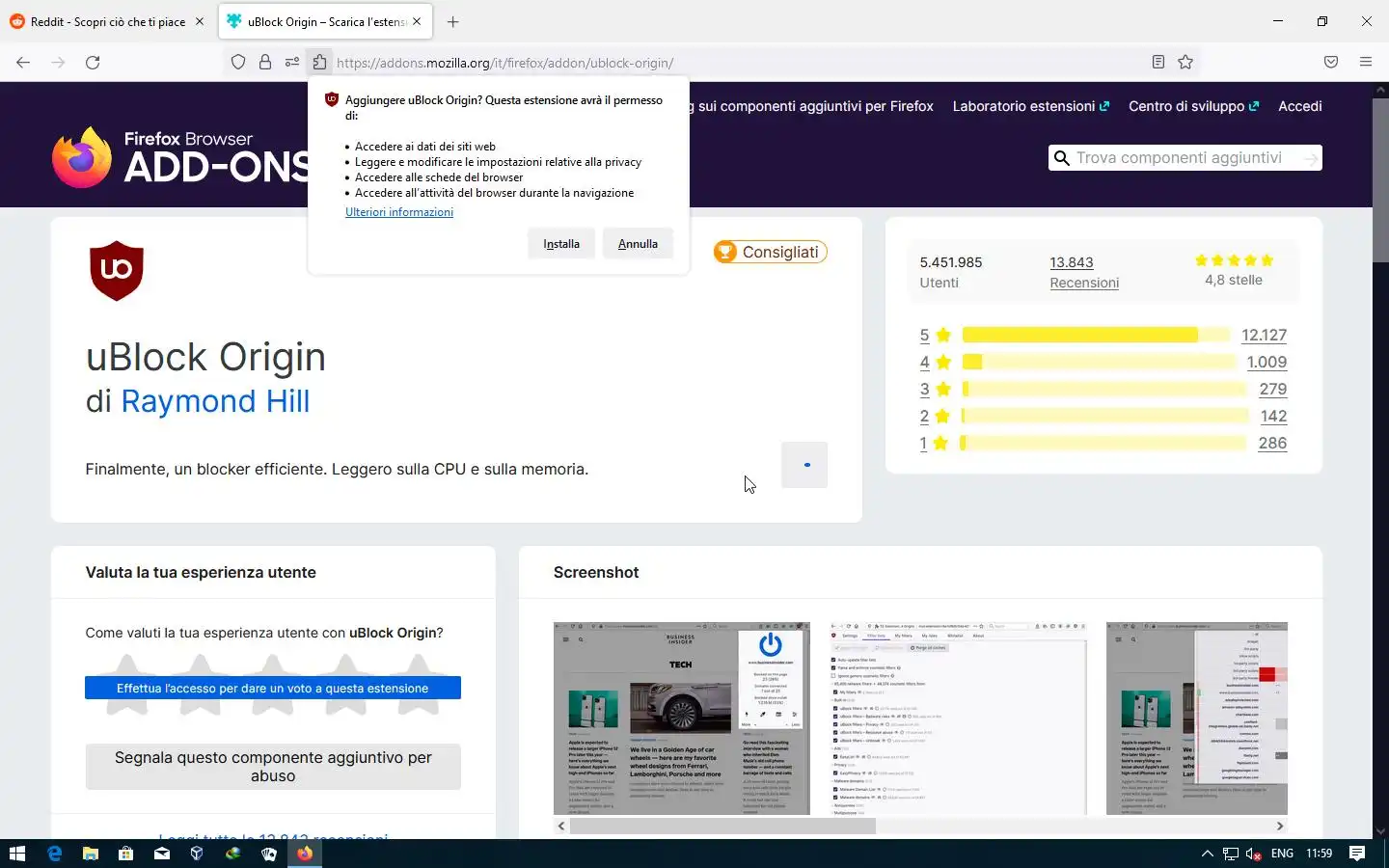
Task: Open the 279 three-star count
Action: (1273, 389)
